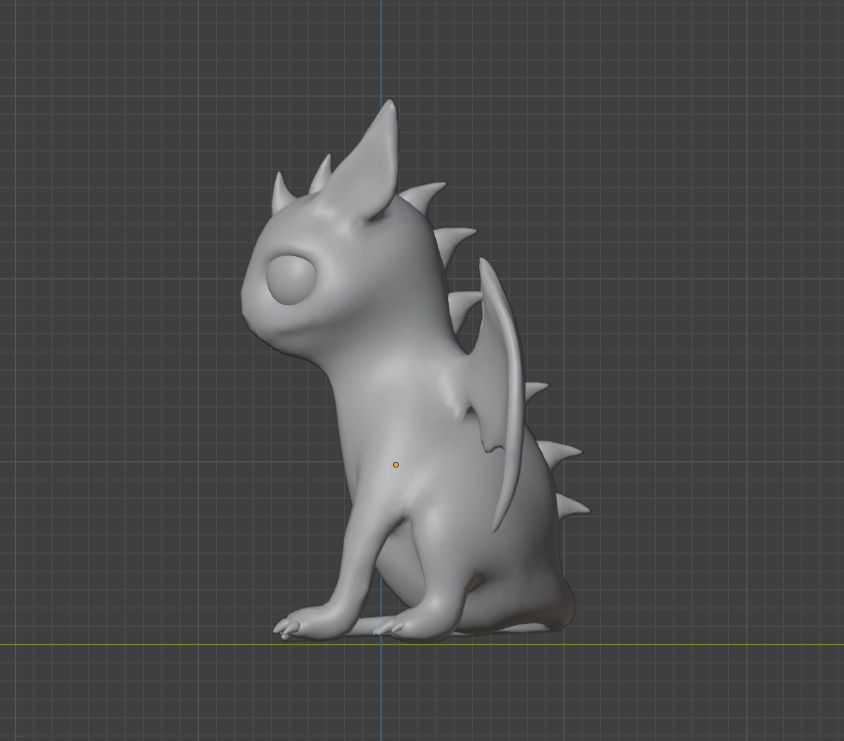Click the orange origin point on the dragon
This screenshot has height=741, width=844.
396,464
